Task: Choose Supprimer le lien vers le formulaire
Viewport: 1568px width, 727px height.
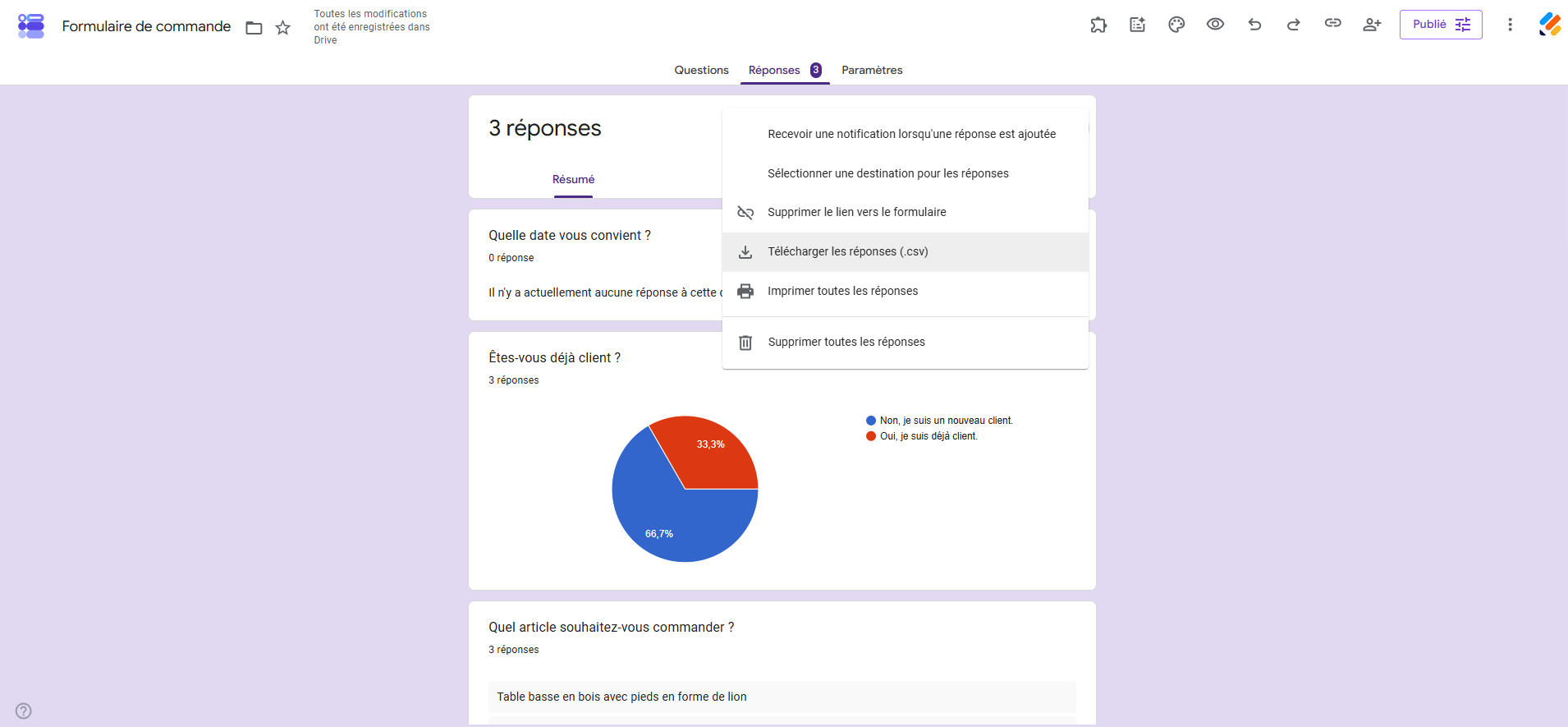Action: (x=905, y=212)
